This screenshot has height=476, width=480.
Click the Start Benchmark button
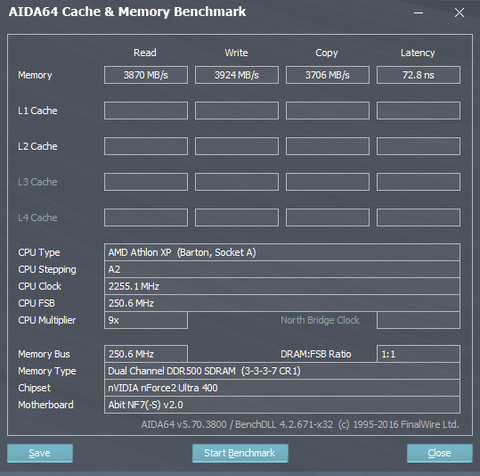[x=240, y=453]
